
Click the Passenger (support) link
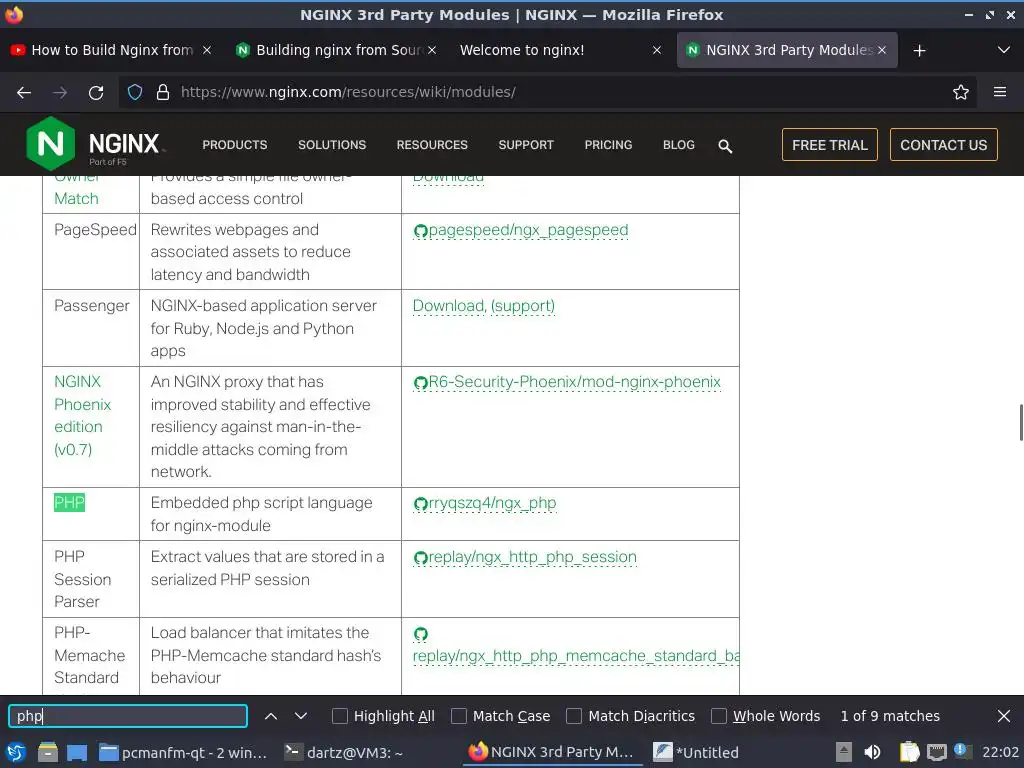coord(522,306)
